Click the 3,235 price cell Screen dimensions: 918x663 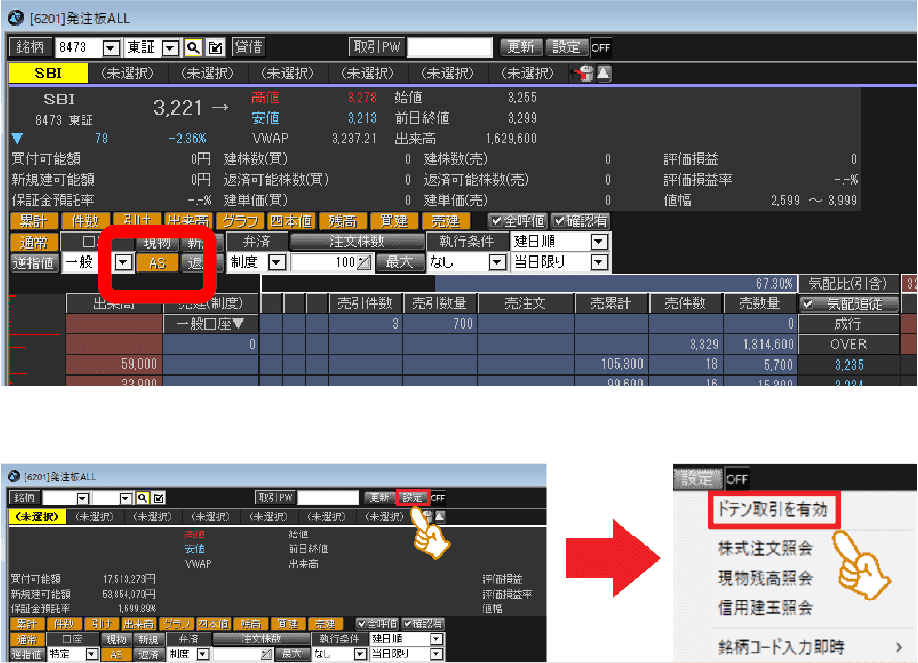(x=848, y=364)
